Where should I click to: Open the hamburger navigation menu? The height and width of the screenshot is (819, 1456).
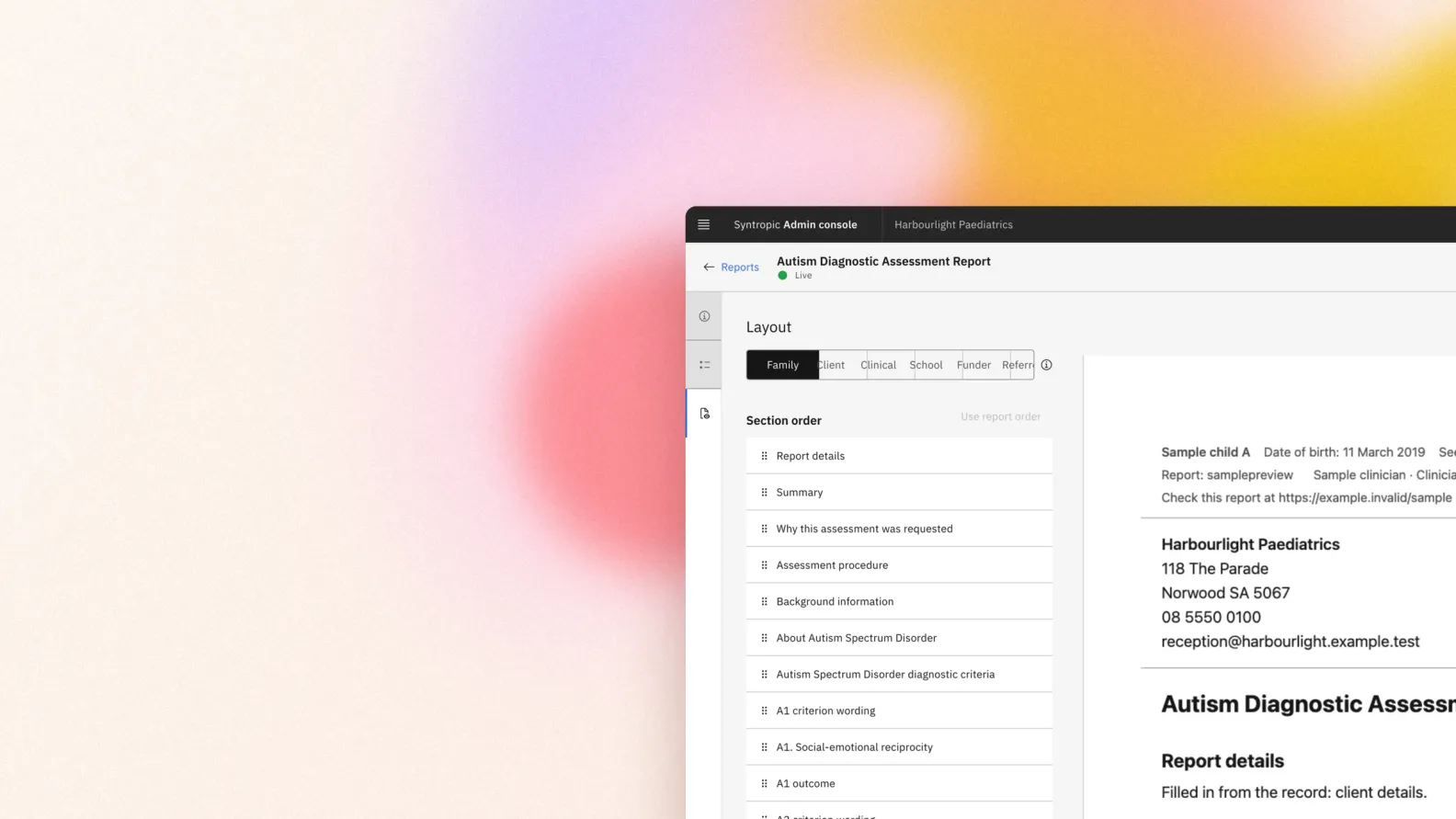click(703, 224)
